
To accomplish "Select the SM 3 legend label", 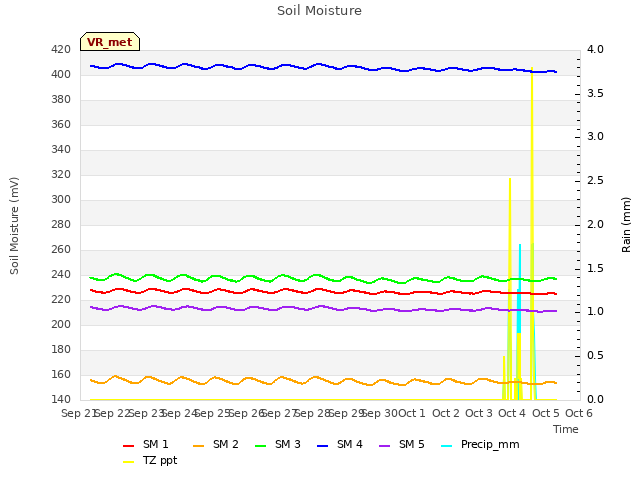I will click(x=288, y=444).
